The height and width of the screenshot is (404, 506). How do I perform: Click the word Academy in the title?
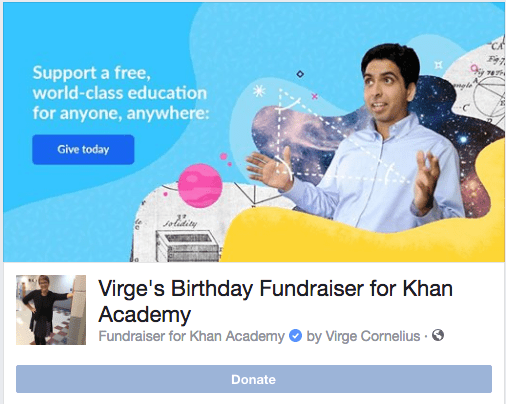[145, 314]
